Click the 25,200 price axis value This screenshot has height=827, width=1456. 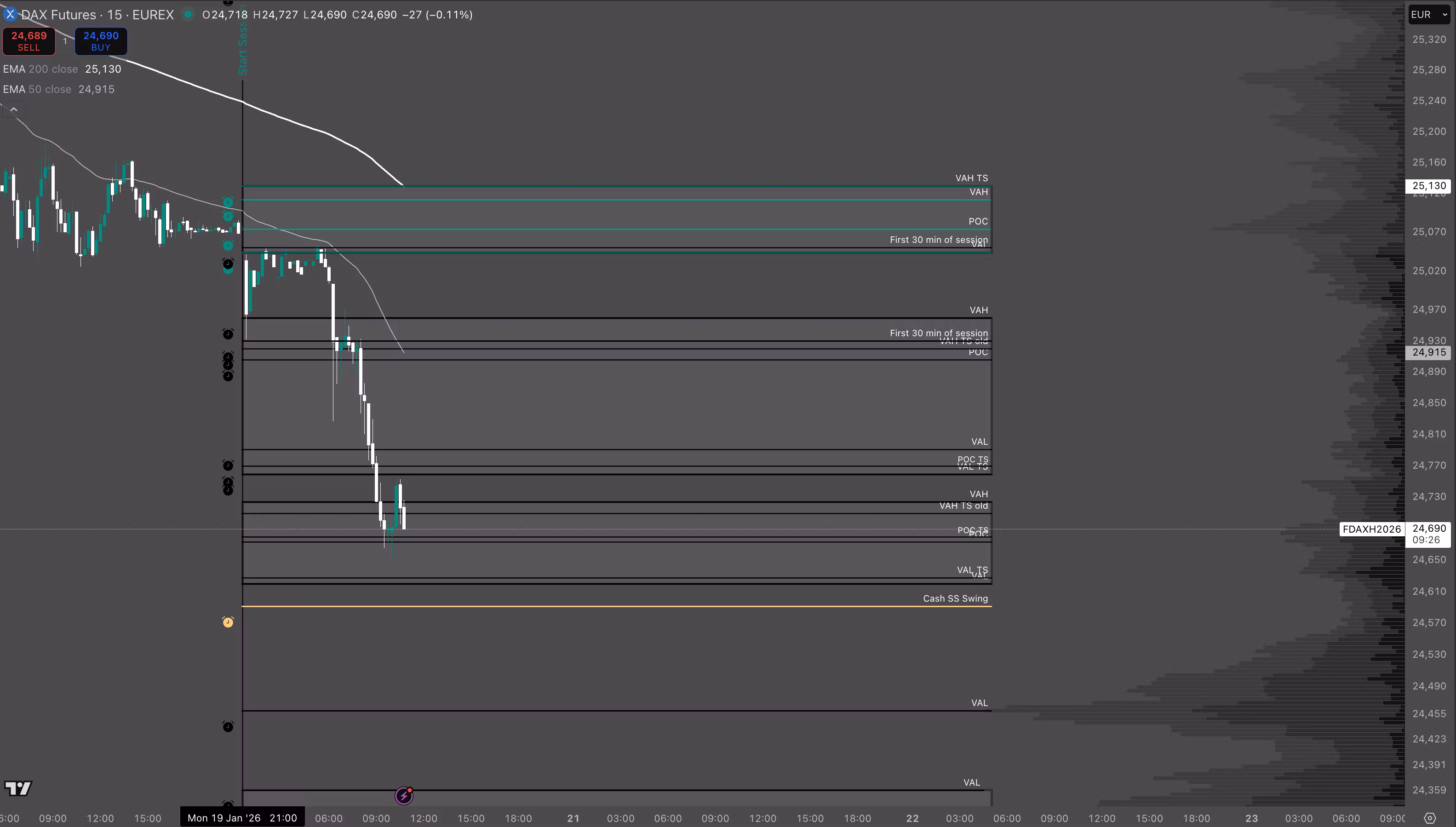(1429, 131)
